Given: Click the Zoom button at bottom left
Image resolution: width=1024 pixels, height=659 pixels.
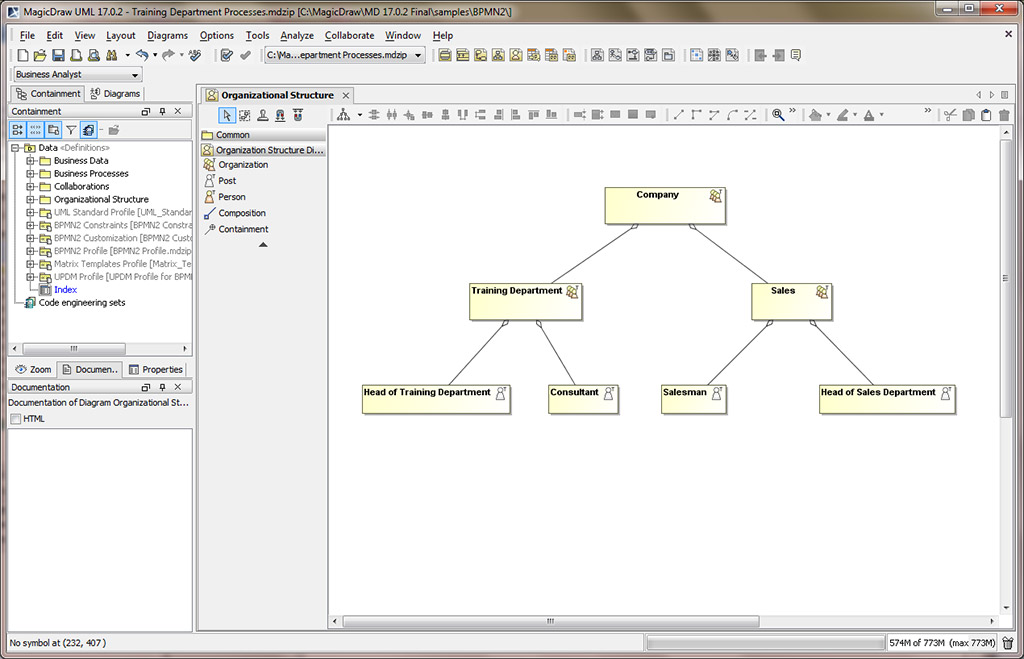Looking at the screenshot, I should (32, 369).
